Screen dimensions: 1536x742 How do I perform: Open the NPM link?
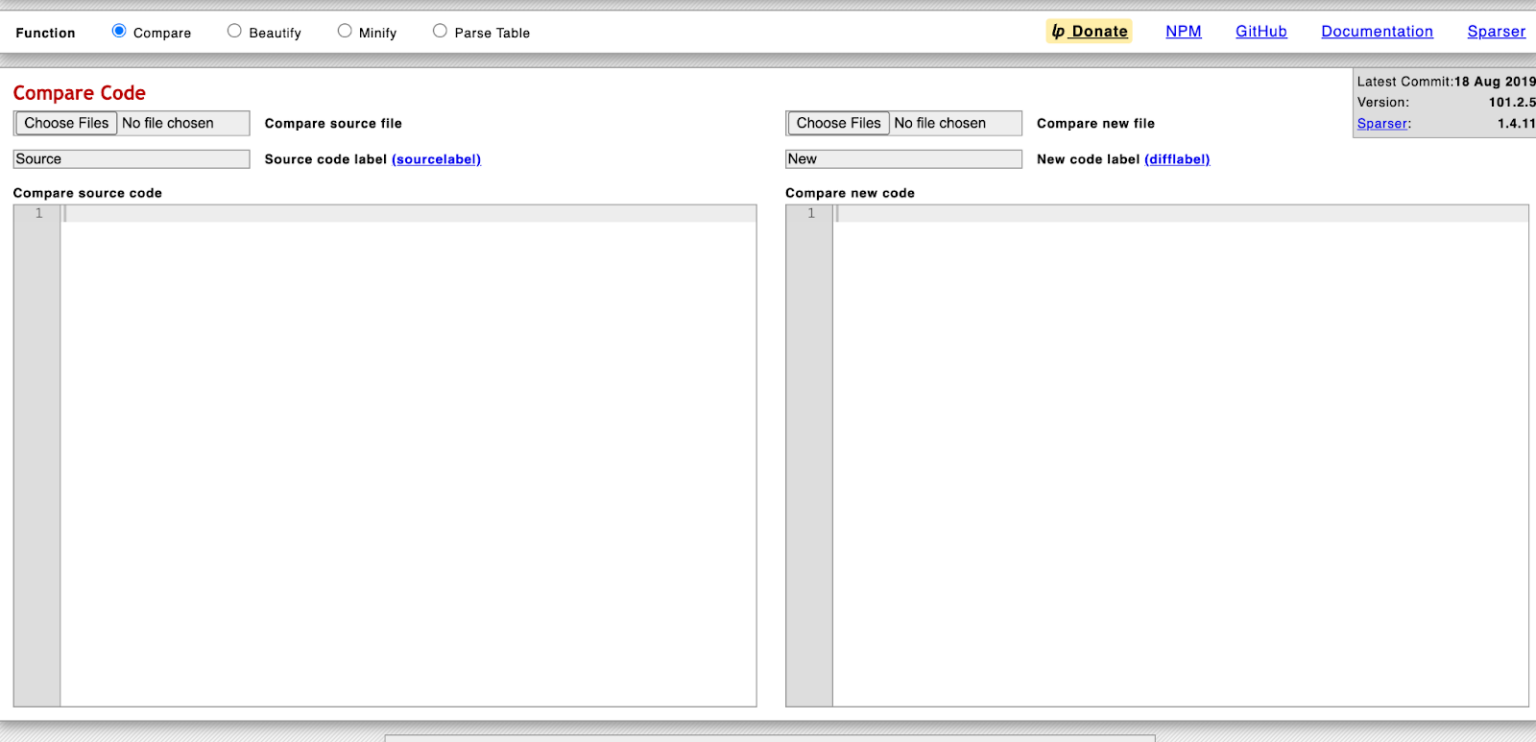[1183, 31]
